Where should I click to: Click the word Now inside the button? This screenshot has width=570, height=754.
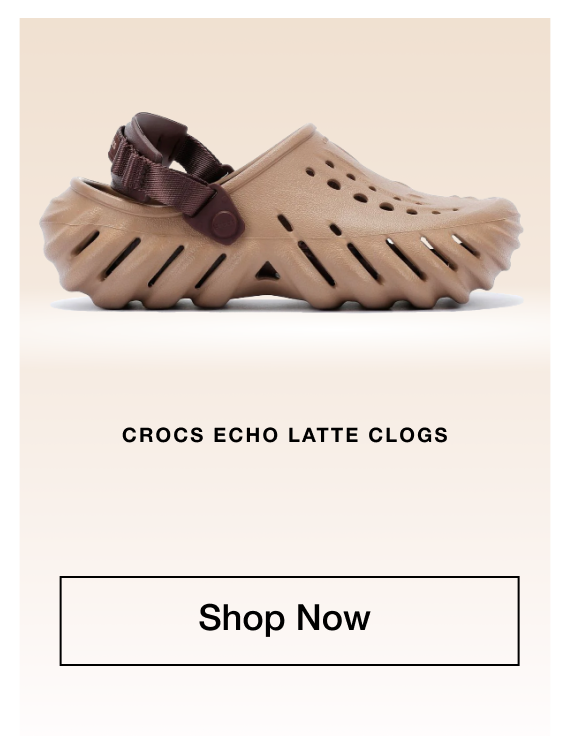click(x=333, y=617)
